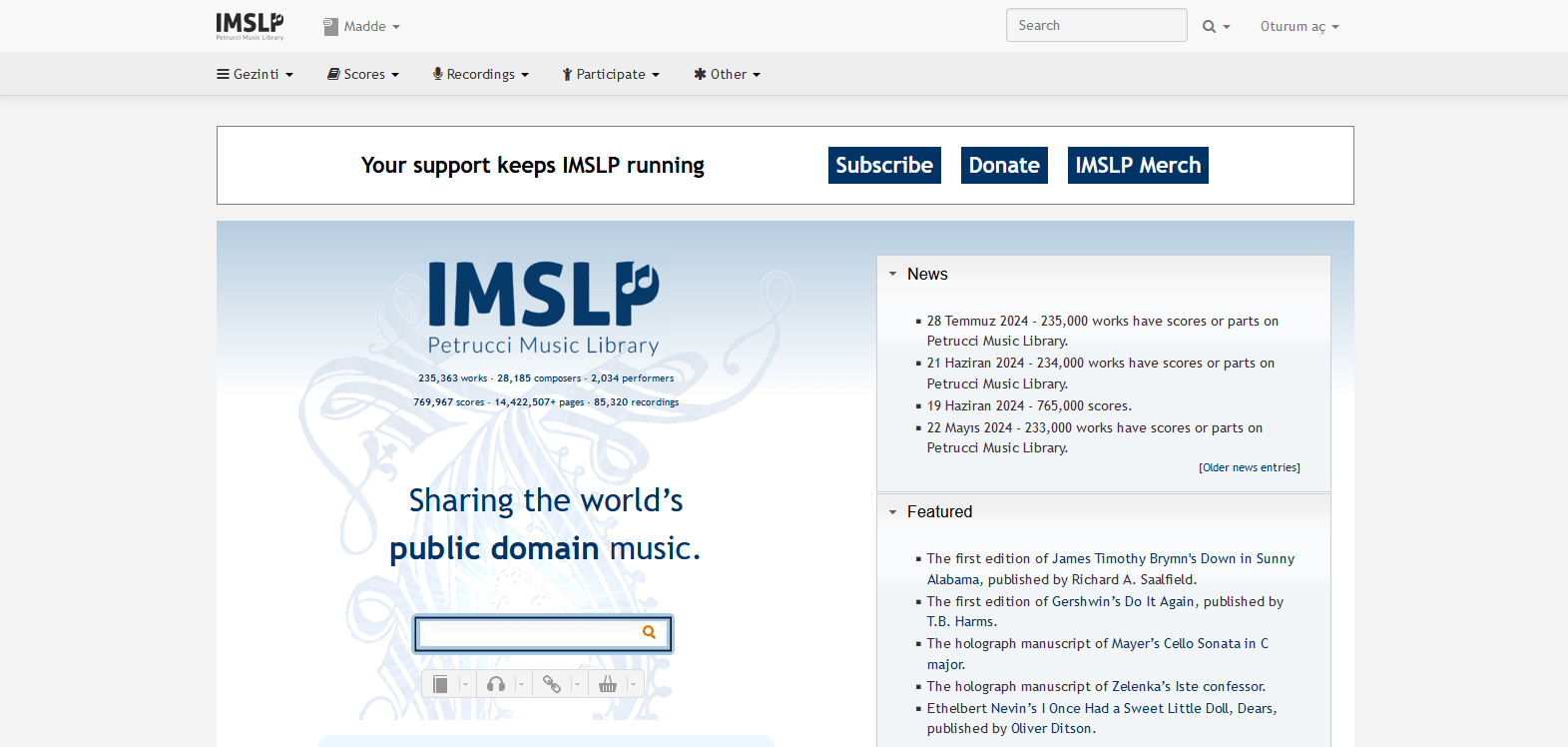Click the asterisk icon beside Other

(700, 74)
